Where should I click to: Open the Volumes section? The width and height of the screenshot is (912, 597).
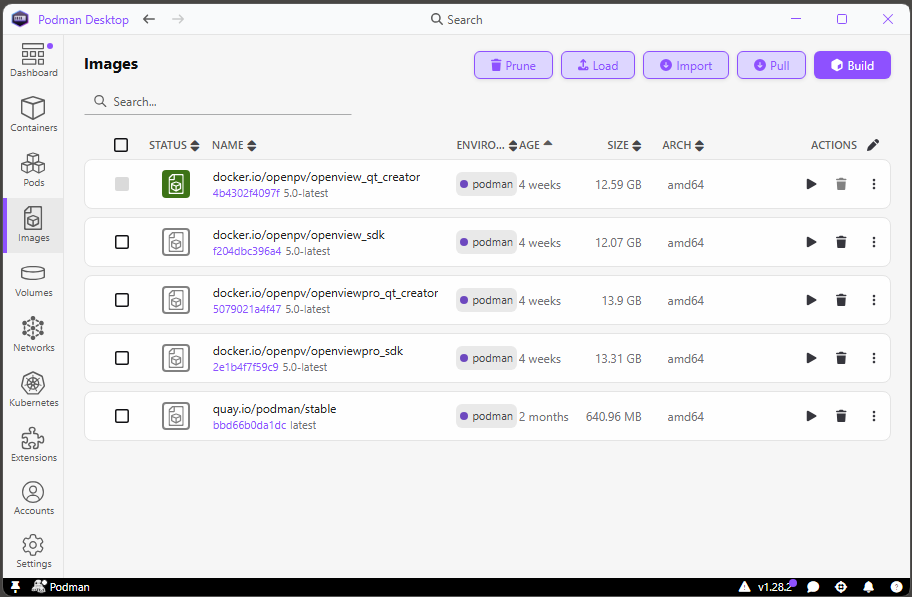coord(33,280)
